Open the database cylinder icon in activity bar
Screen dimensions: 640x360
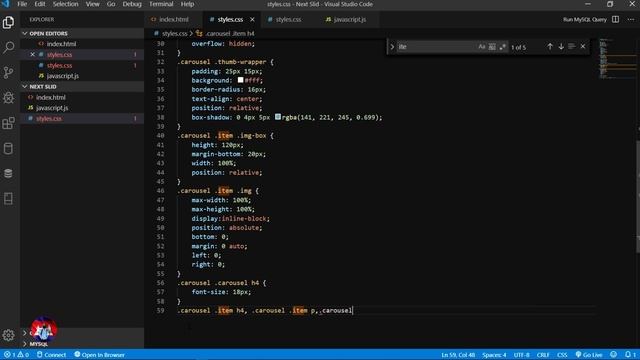point(9,148)
